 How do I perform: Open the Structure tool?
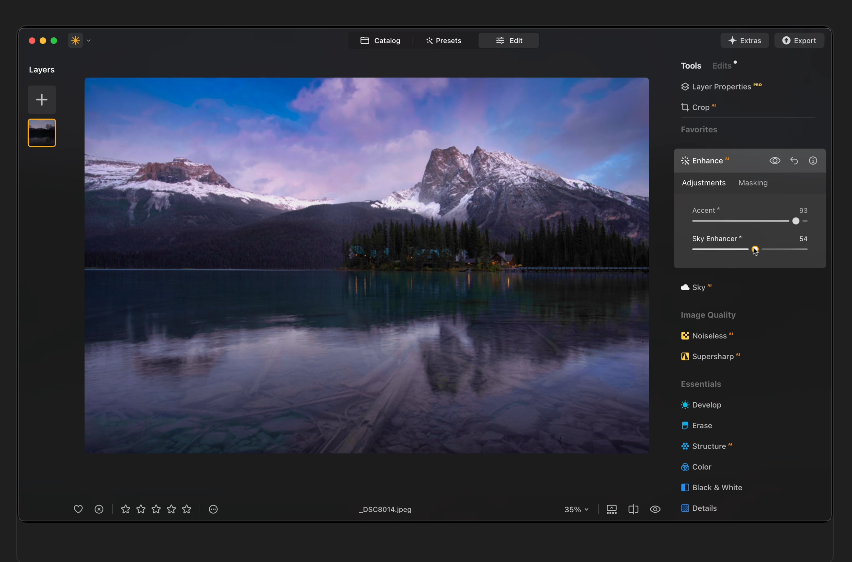click(708, 446)
